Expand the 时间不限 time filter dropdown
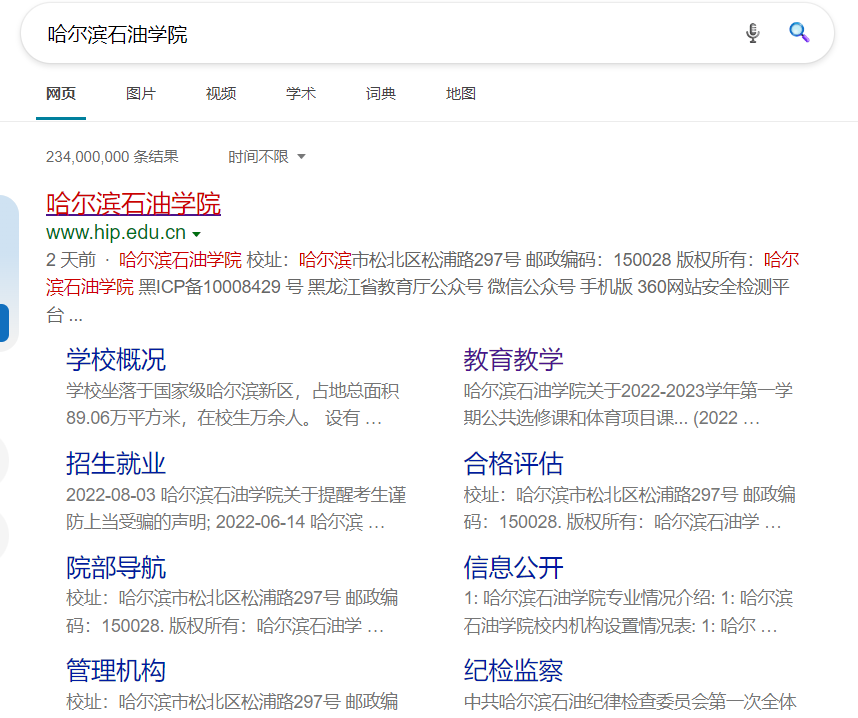 pyautogui.click(x=266, y=157)
